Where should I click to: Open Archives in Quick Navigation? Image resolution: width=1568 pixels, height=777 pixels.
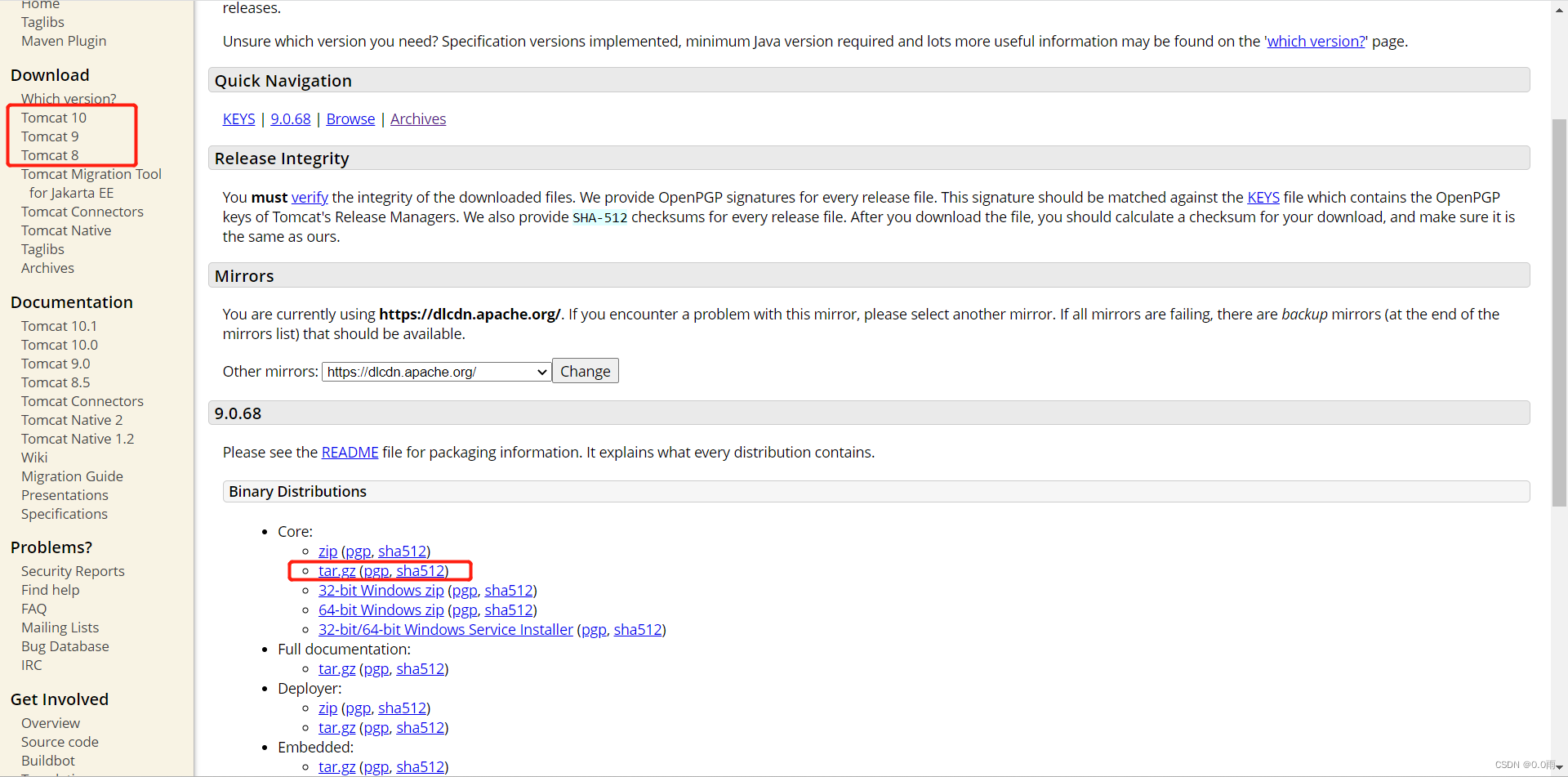418,119
